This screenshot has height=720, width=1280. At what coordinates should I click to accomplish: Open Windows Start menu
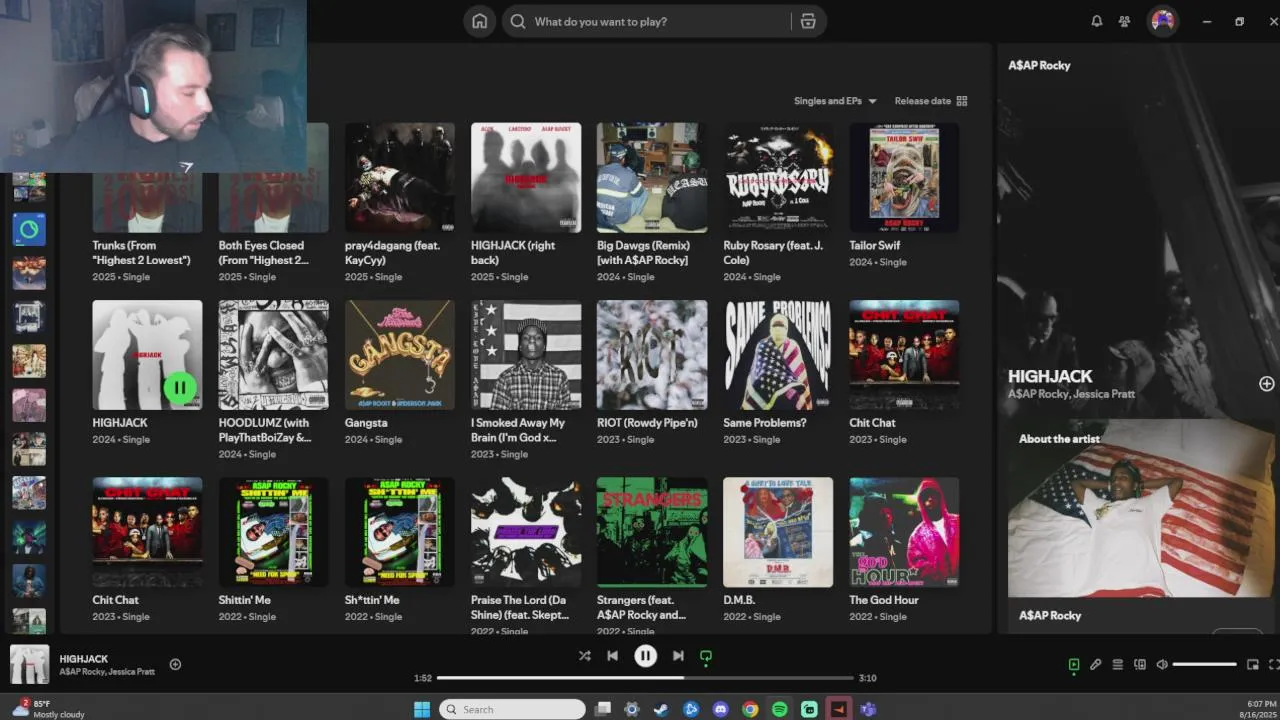tap(422, 709)
